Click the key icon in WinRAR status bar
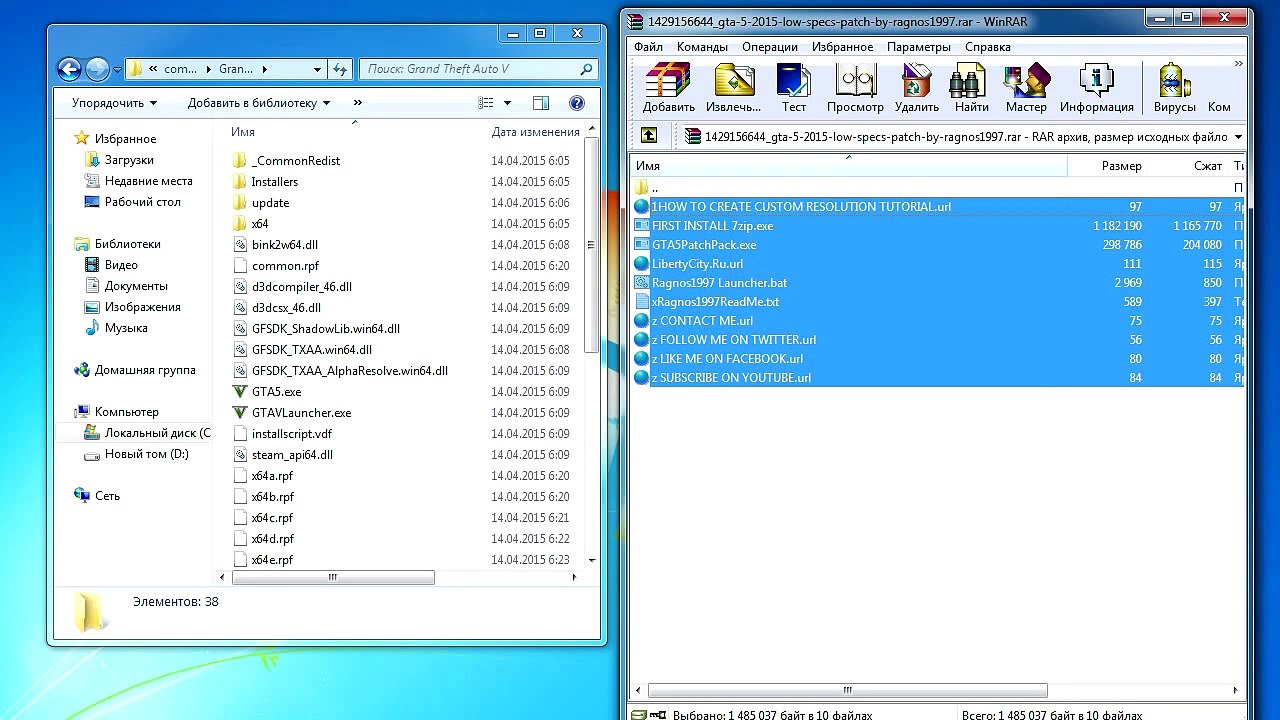This screenshot has height=720, width=1280. point(659,715)
